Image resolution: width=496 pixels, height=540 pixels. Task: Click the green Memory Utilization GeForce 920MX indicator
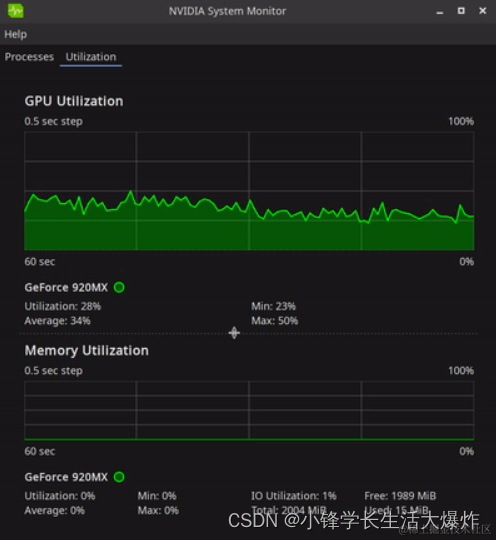coord(119,477)
